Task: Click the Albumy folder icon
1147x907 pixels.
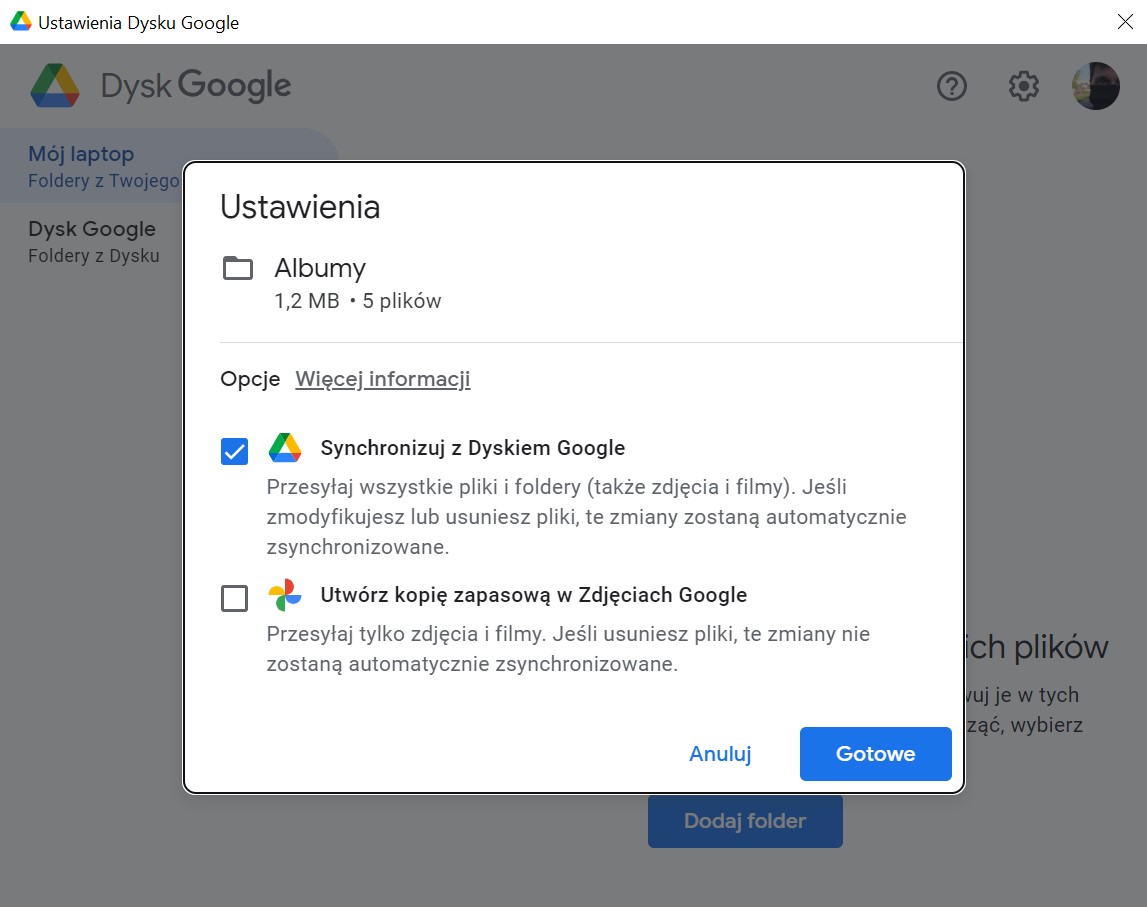Action: 238,268
